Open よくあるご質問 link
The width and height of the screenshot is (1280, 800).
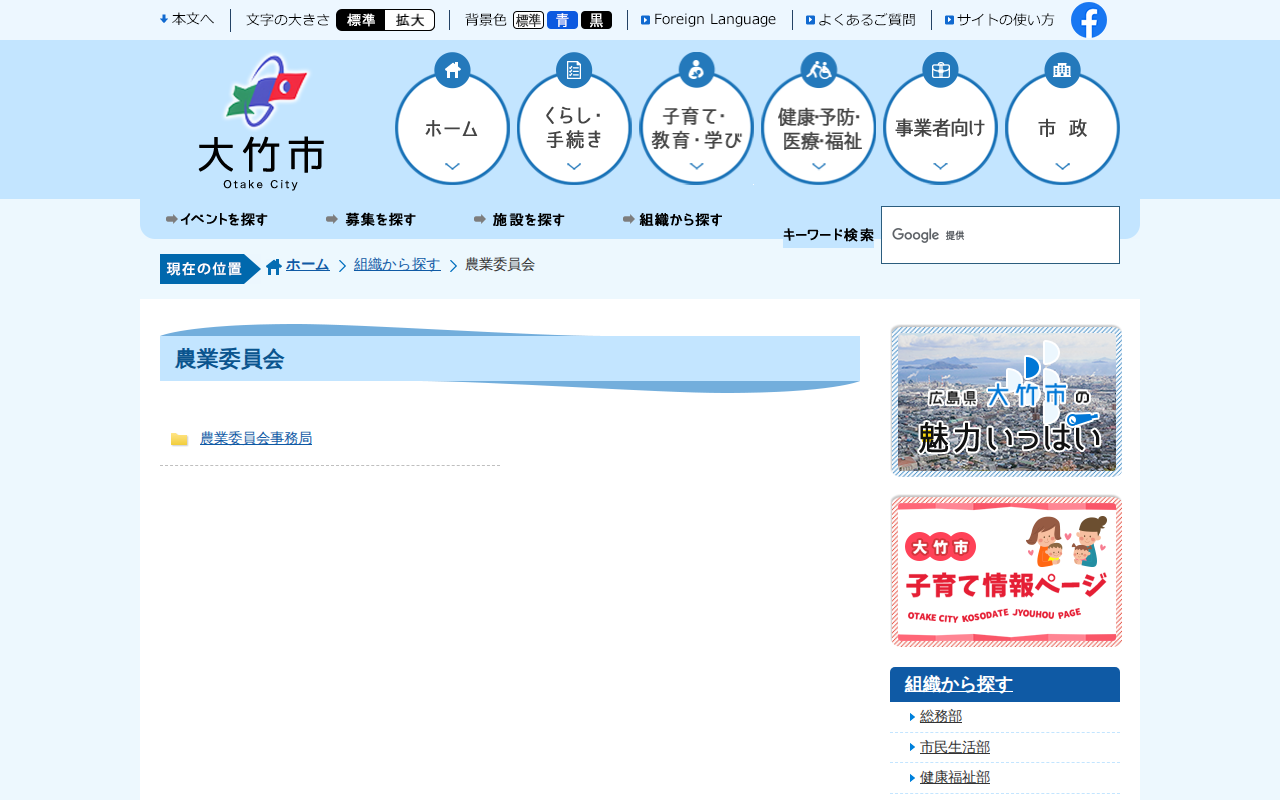click(x=860, y=20)
